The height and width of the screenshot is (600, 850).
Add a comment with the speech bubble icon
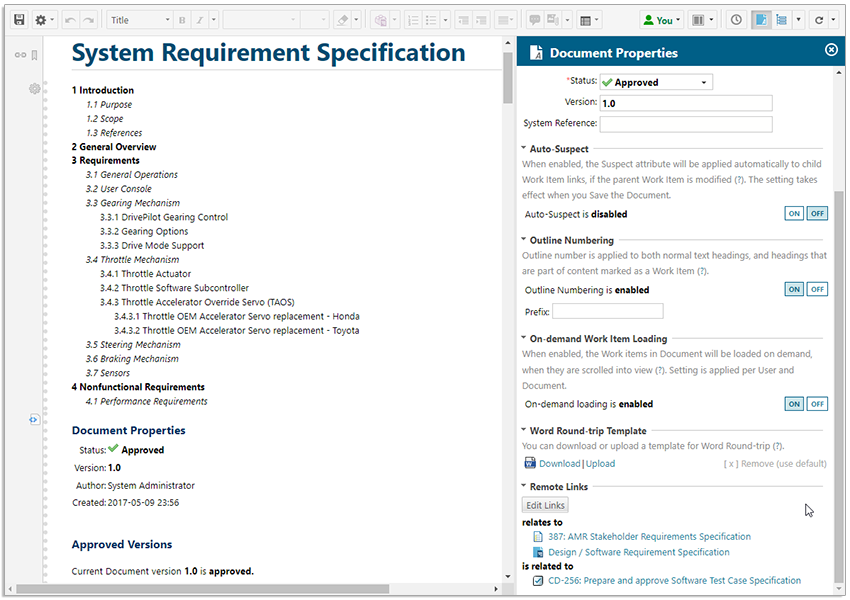535,20
